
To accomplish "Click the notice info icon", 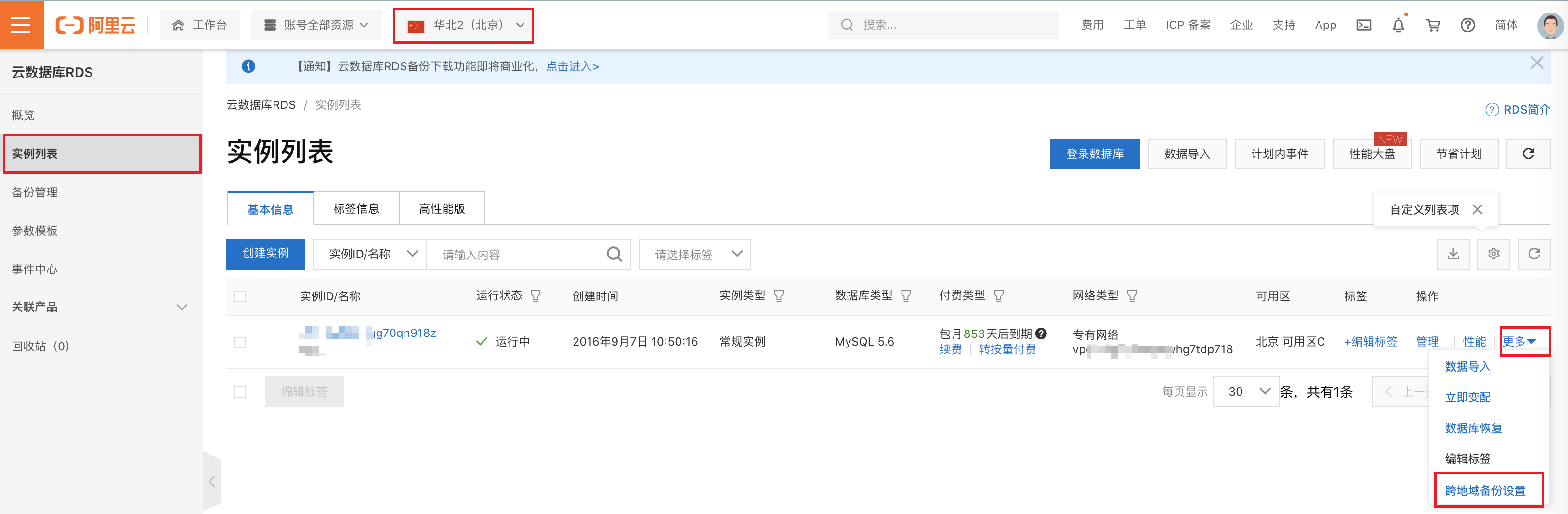I will pos(248,66).
